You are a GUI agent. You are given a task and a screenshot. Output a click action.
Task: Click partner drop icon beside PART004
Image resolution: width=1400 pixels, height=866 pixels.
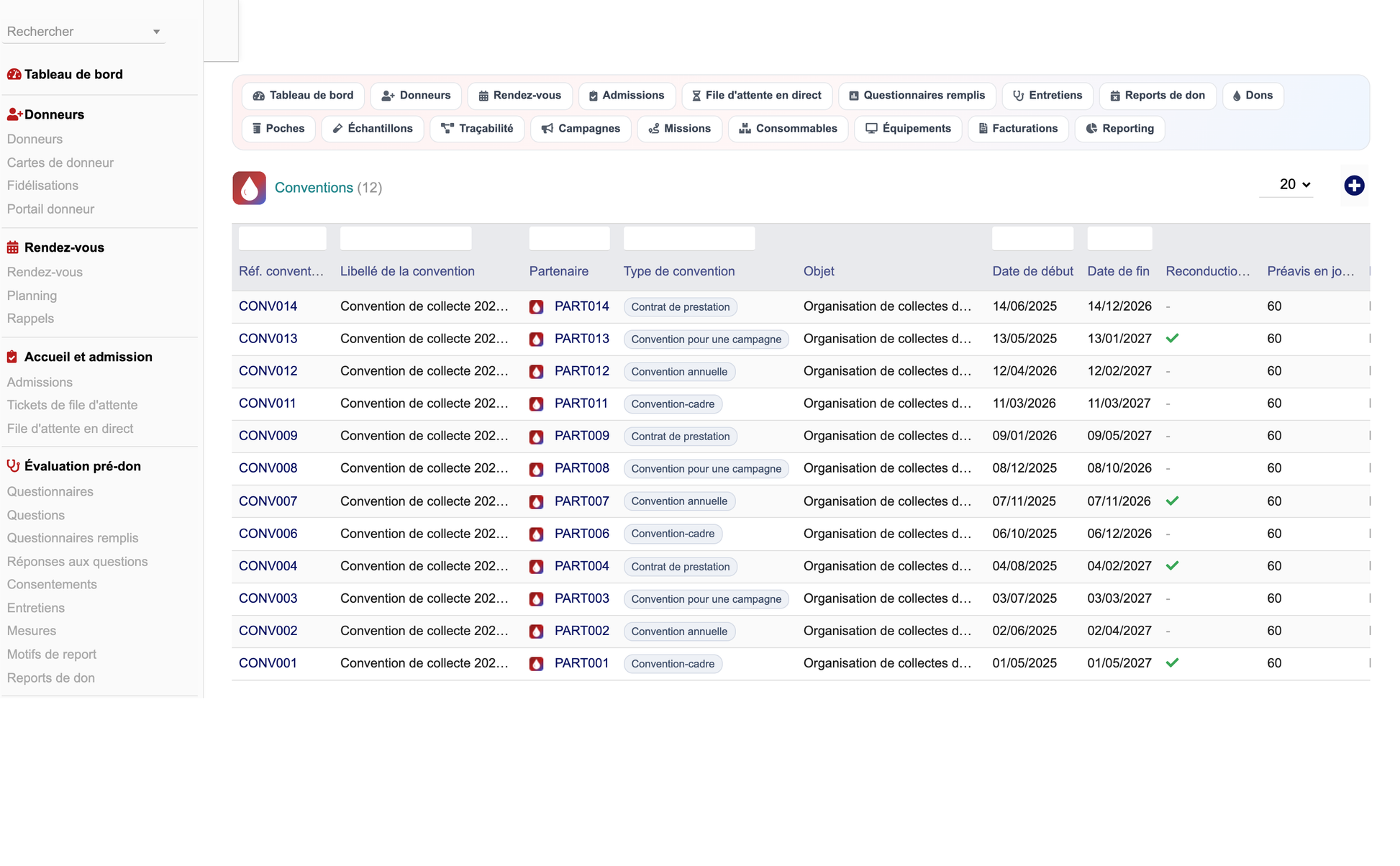tap(537, 567)
